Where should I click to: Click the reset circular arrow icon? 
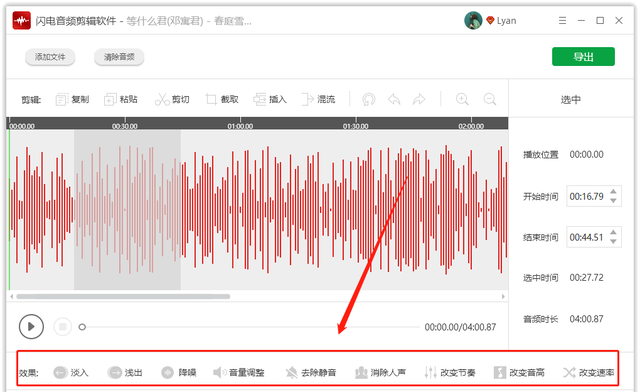pos(369,99)
